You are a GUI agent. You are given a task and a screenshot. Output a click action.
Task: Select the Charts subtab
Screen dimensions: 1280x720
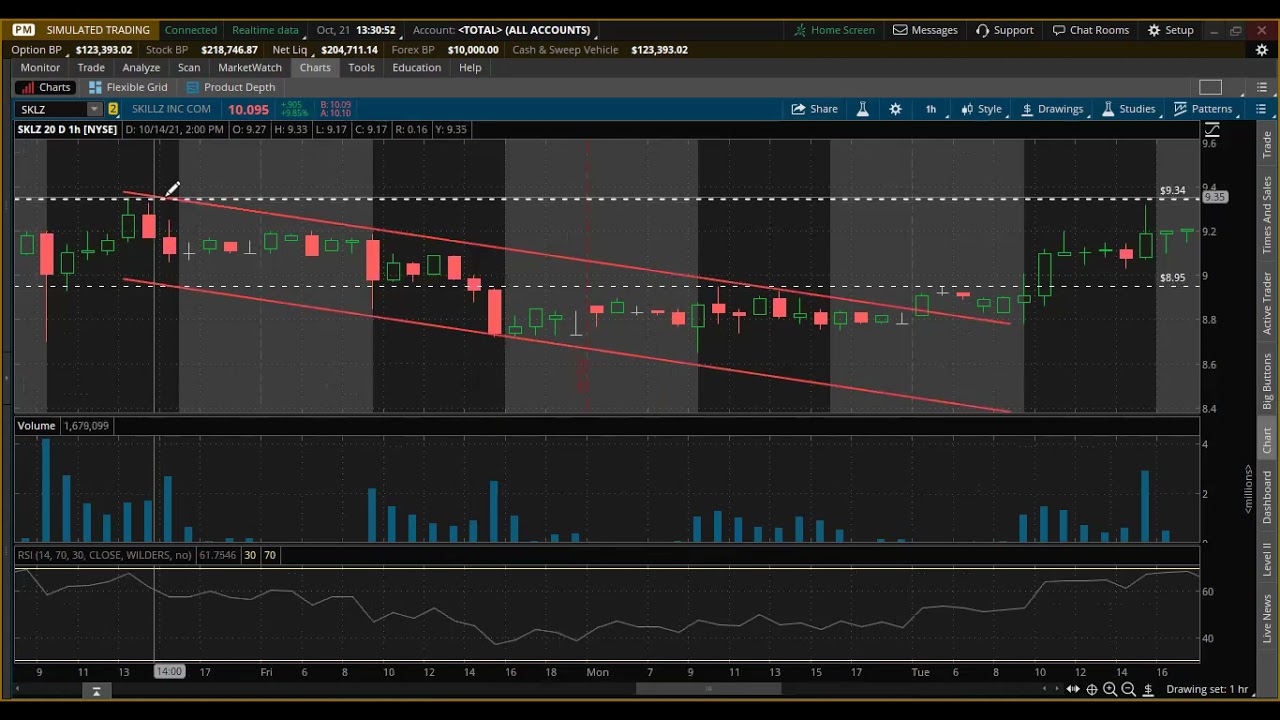pos(46,87)
